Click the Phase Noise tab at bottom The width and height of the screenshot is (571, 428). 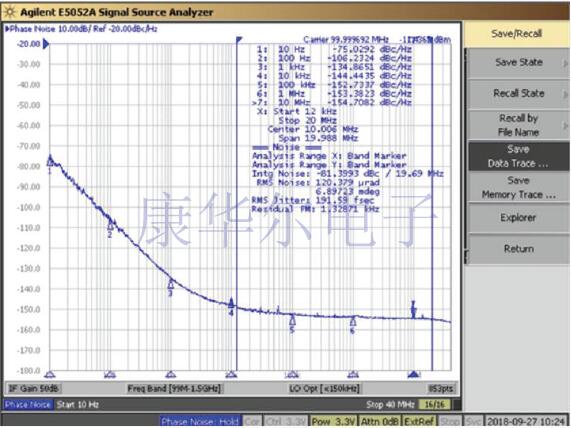point(28,405)
